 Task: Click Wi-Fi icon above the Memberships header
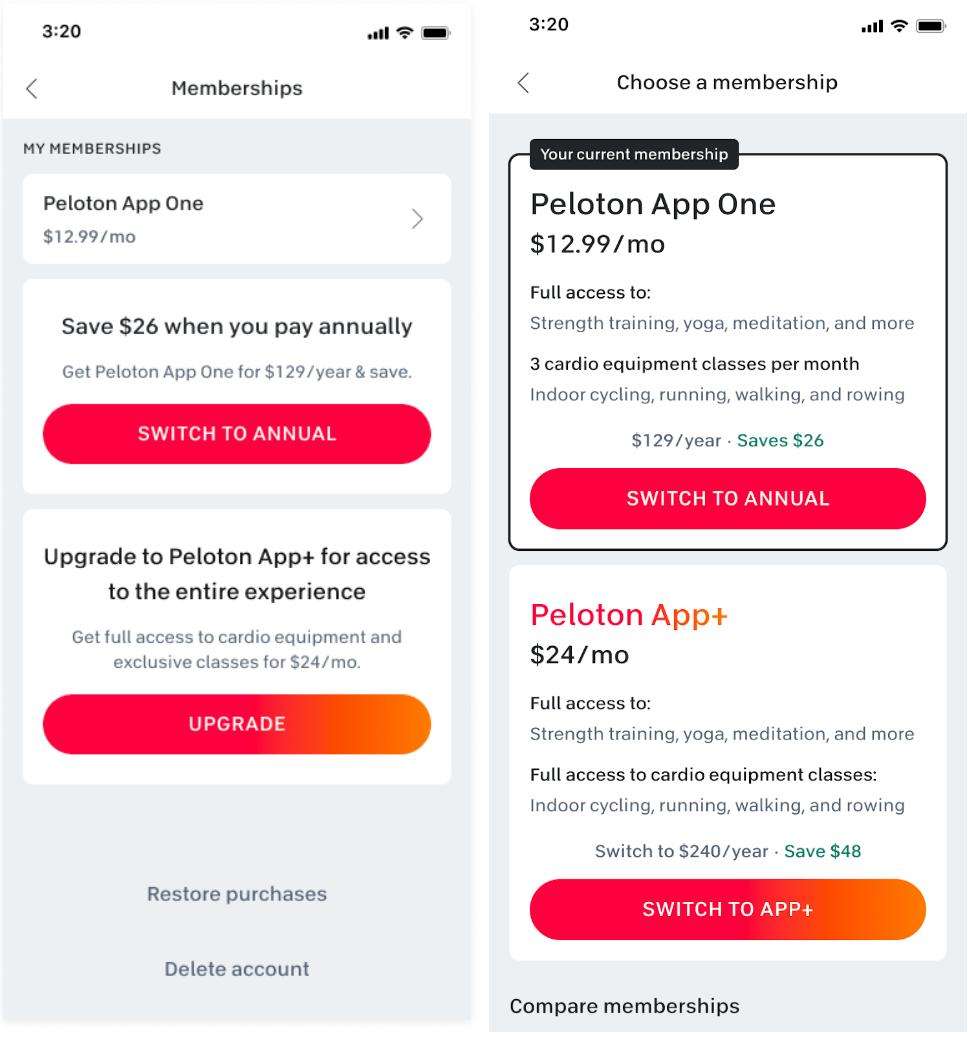coord(404,32)
